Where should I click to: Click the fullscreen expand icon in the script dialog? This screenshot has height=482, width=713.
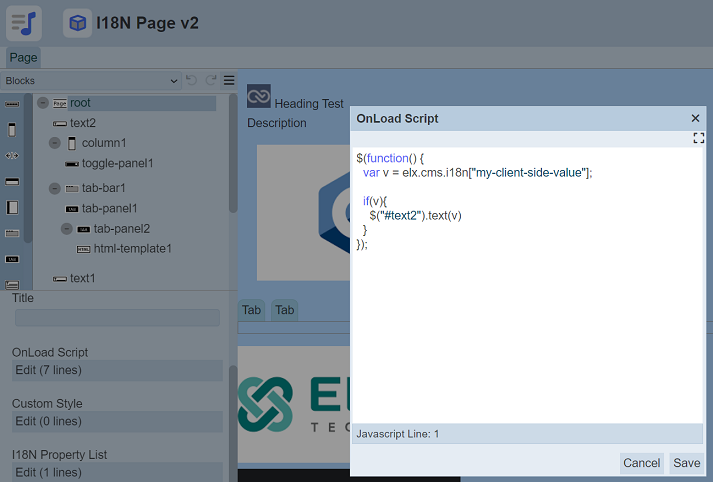click(x=699, y=139)
